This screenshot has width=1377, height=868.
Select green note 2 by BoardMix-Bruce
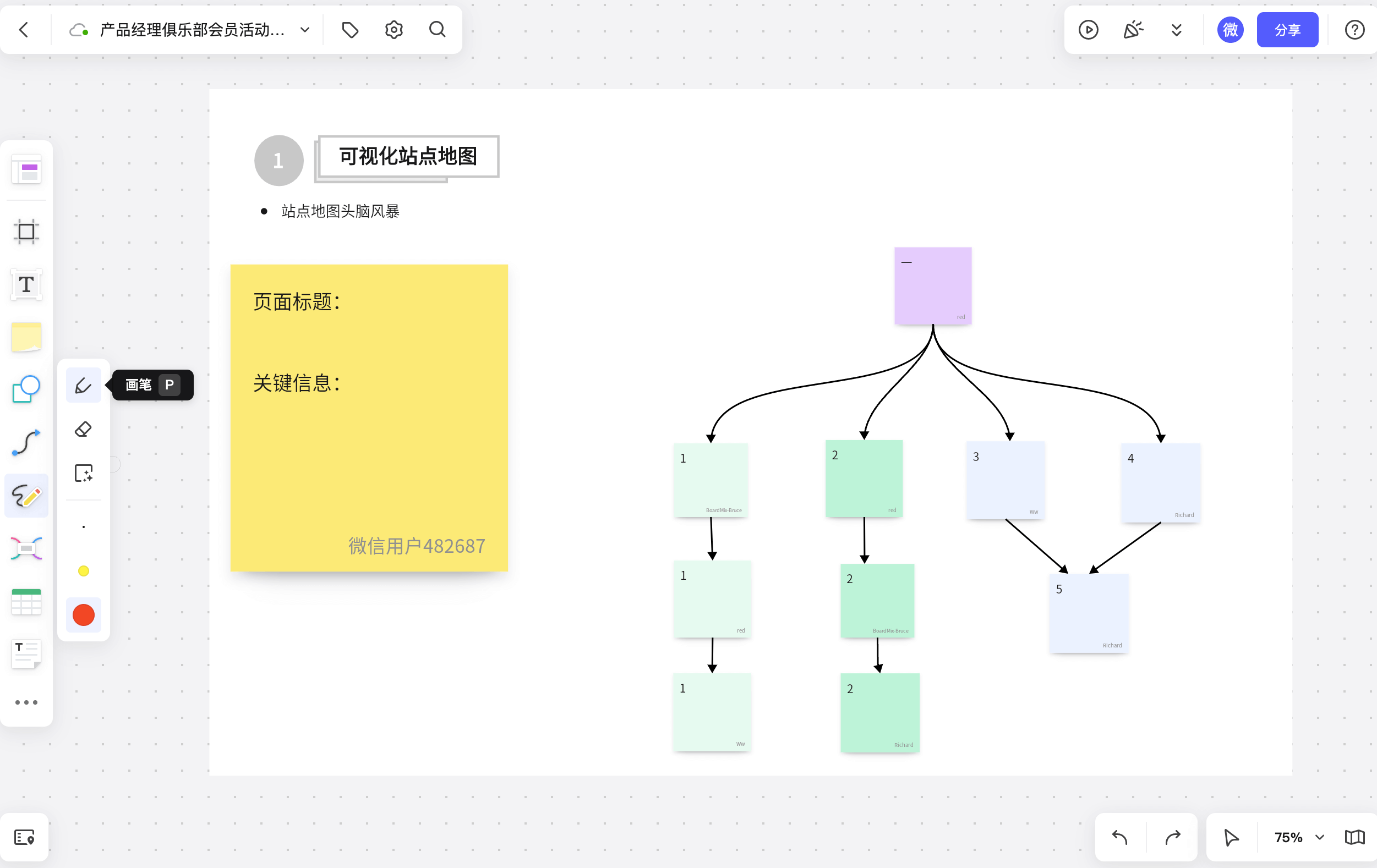pyautogui.click(x=877, y=601)
